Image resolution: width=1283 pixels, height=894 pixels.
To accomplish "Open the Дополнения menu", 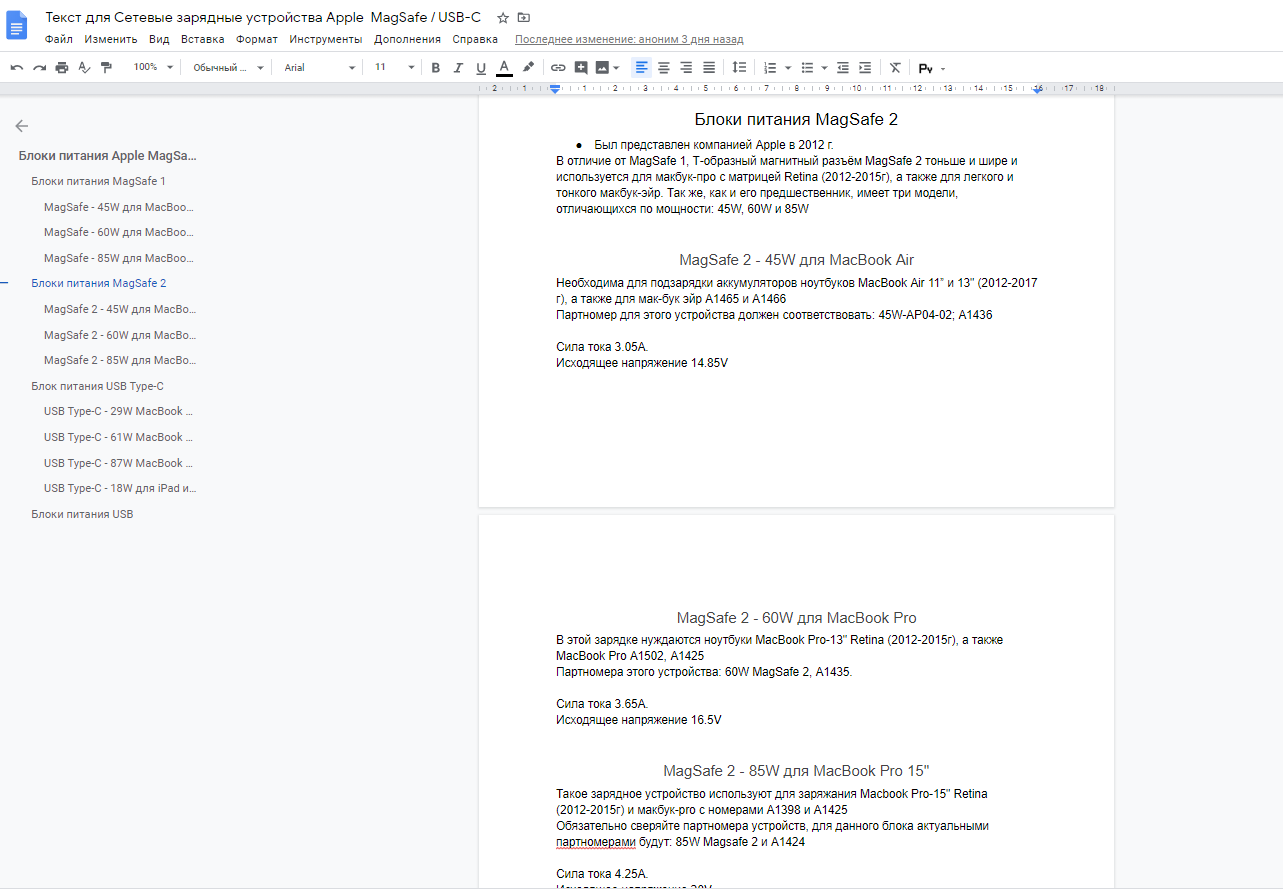I will coord(407,40).
